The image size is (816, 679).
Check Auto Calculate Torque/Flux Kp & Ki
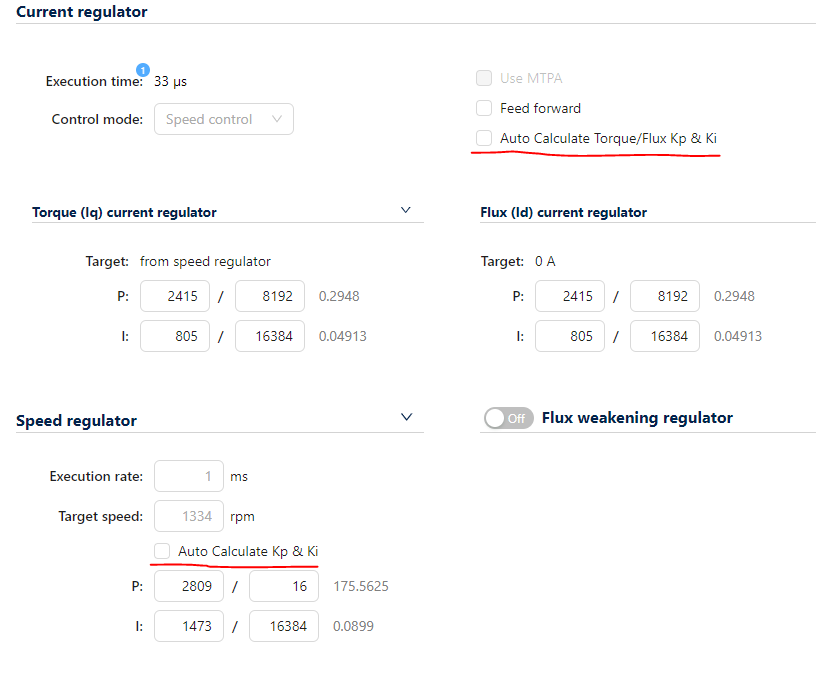click(484, 138)
